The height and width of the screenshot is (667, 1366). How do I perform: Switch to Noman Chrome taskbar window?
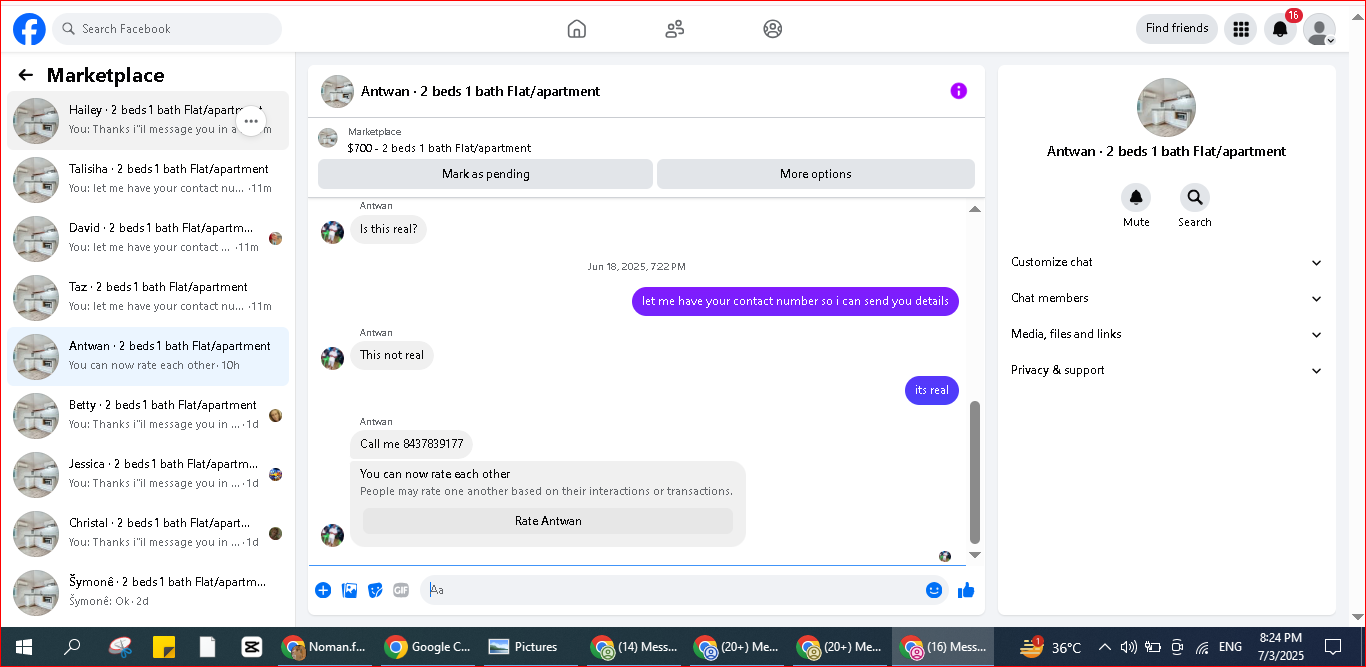[x=325, y=647]
